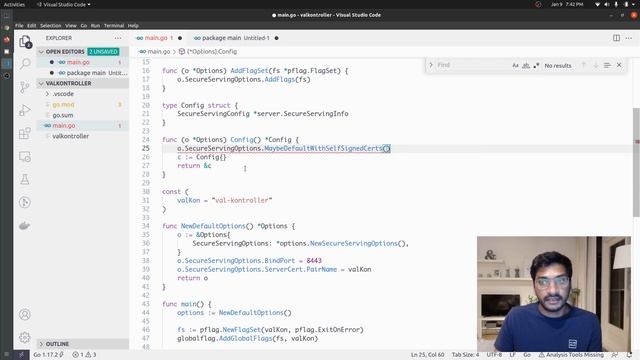Expand the Replace toggle in Find widget

[431, 65]
